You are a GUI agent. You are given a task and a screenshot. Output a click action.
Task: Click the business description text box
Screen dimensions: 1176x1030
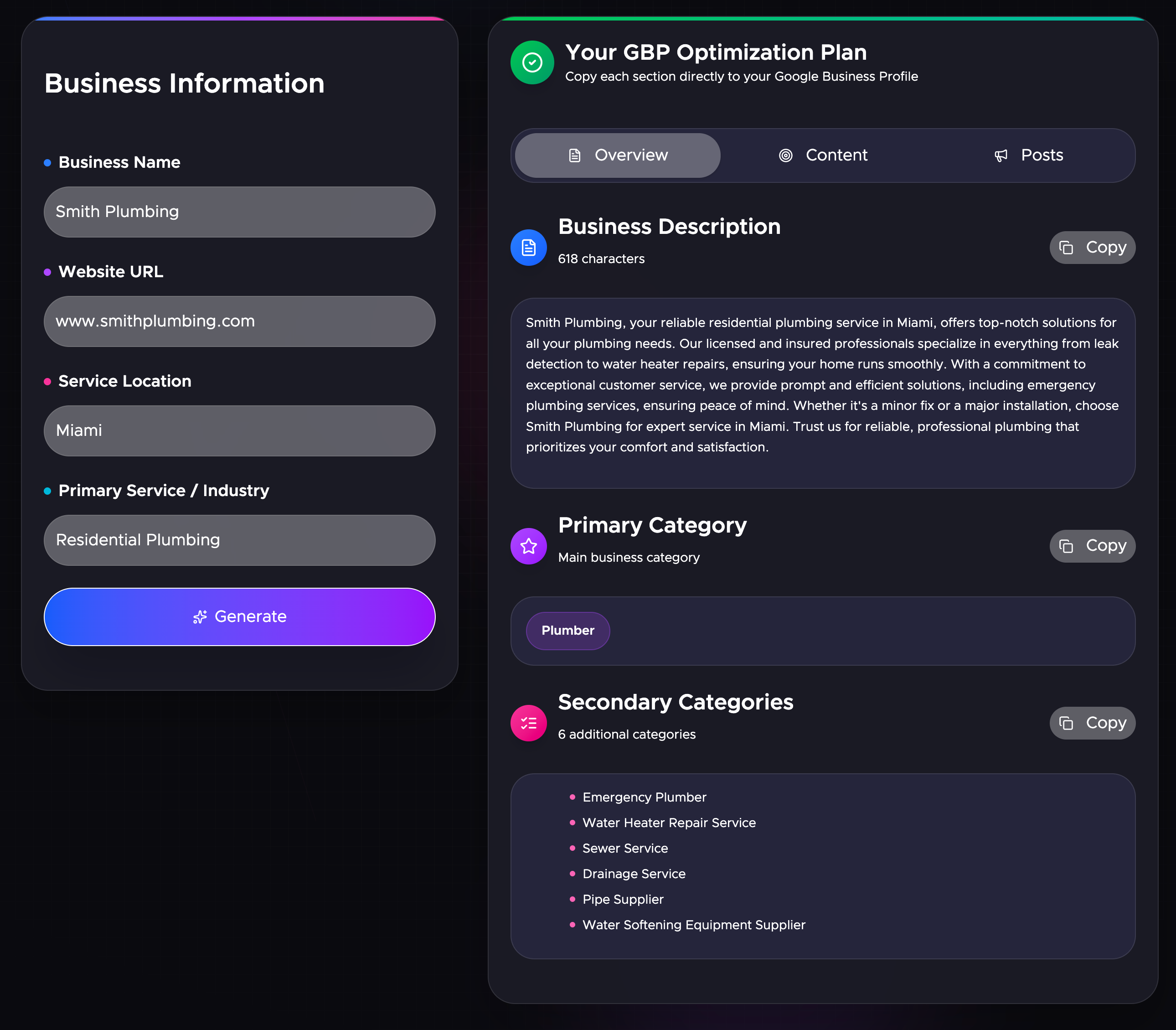pos(822,393)
